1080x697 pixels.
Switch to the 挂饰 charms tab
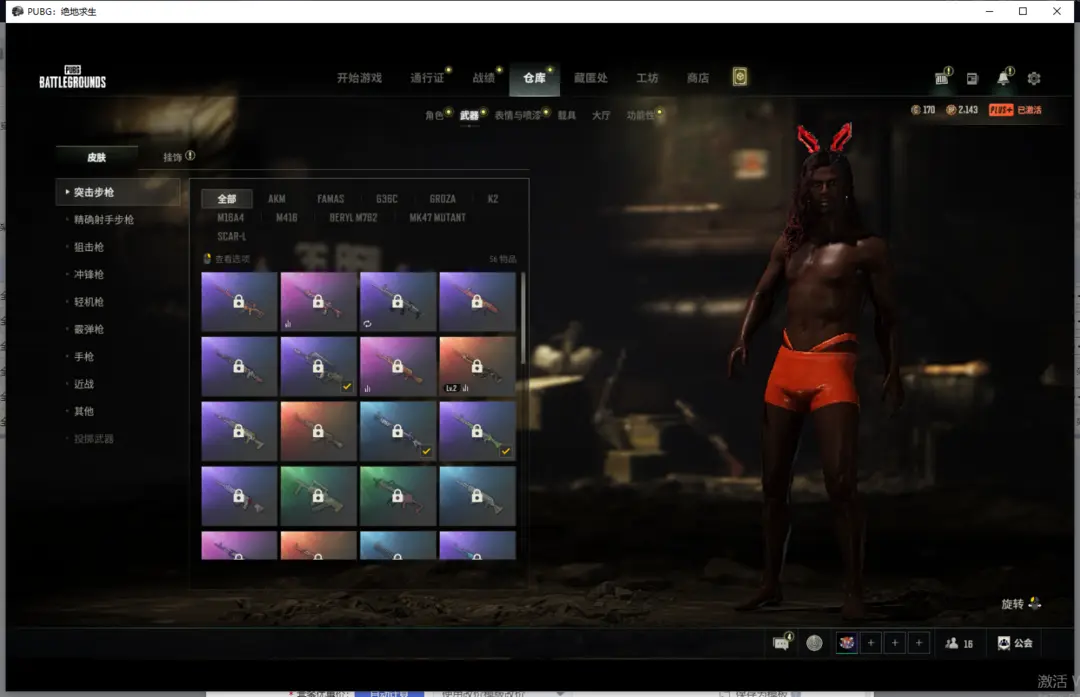[x=172, y=157]
